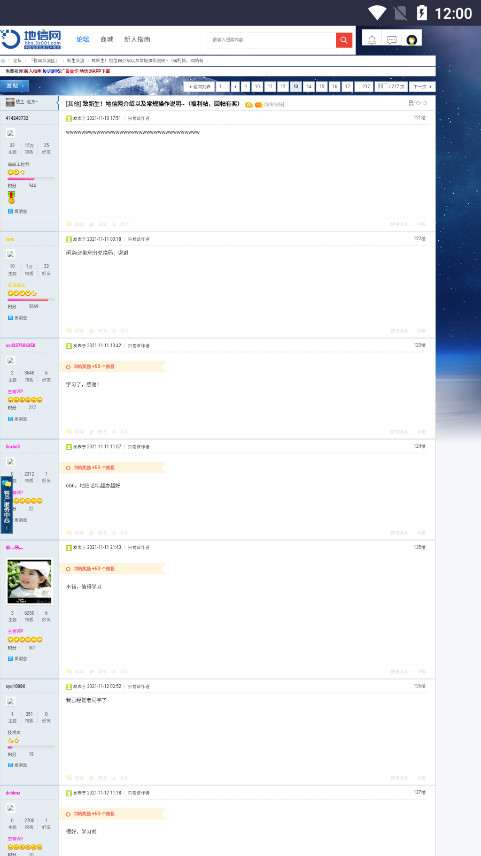481x856 pixels.
Task: Open the 127楼 floor link
Action: 419,792
